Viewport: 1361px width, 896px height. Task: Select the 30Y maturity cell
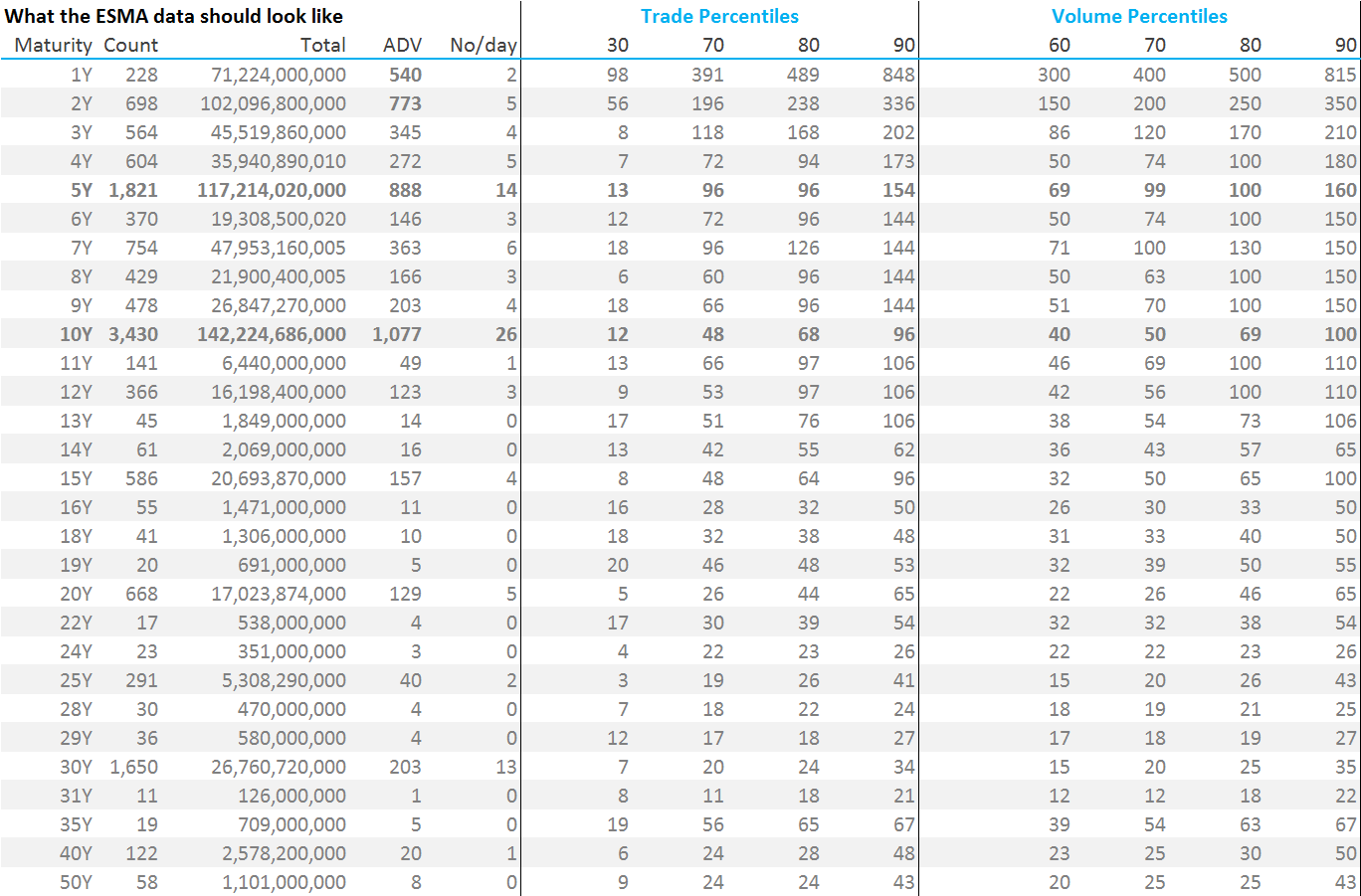(76, 767)
